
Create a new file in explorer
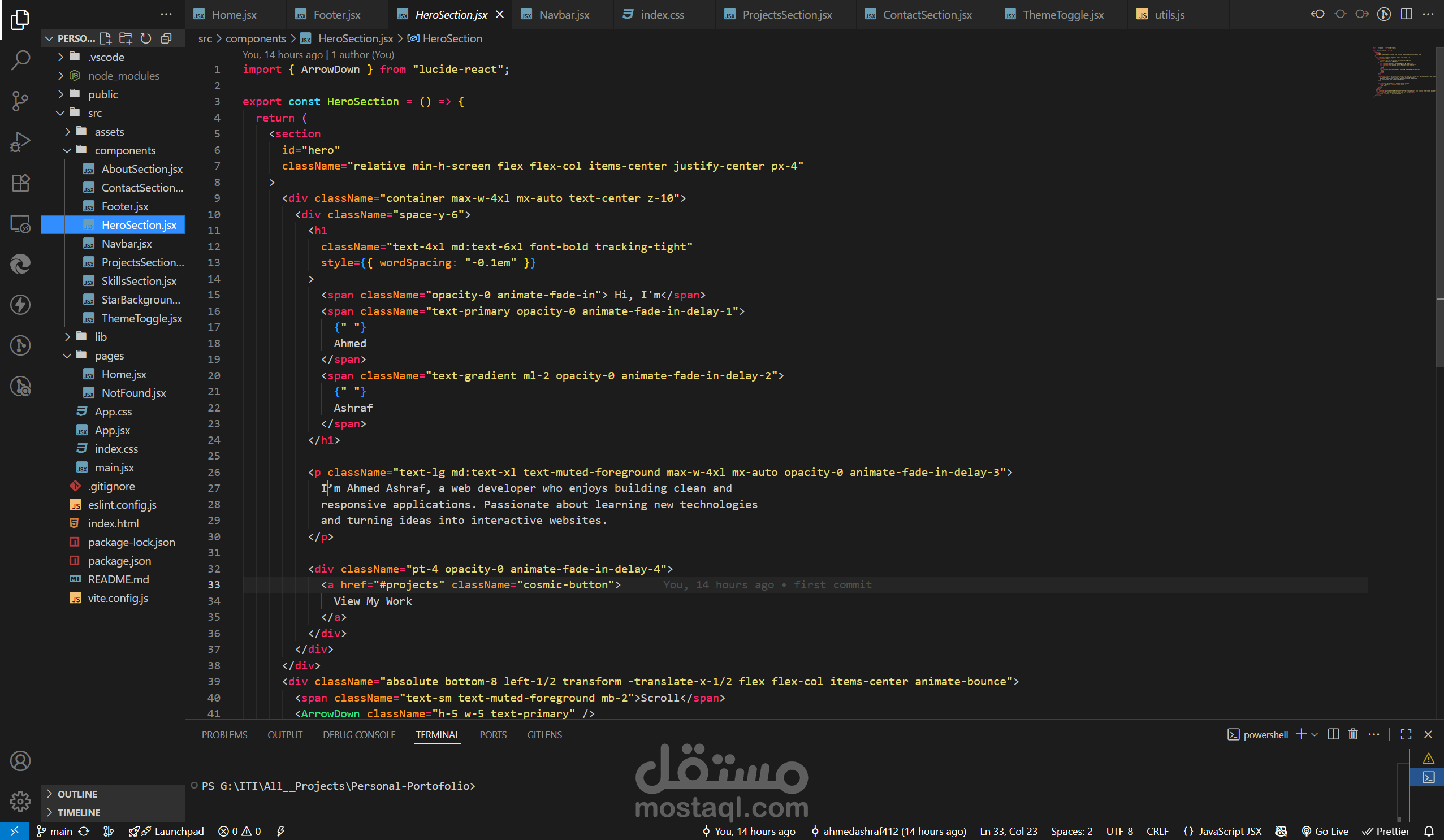pos(105,38)
